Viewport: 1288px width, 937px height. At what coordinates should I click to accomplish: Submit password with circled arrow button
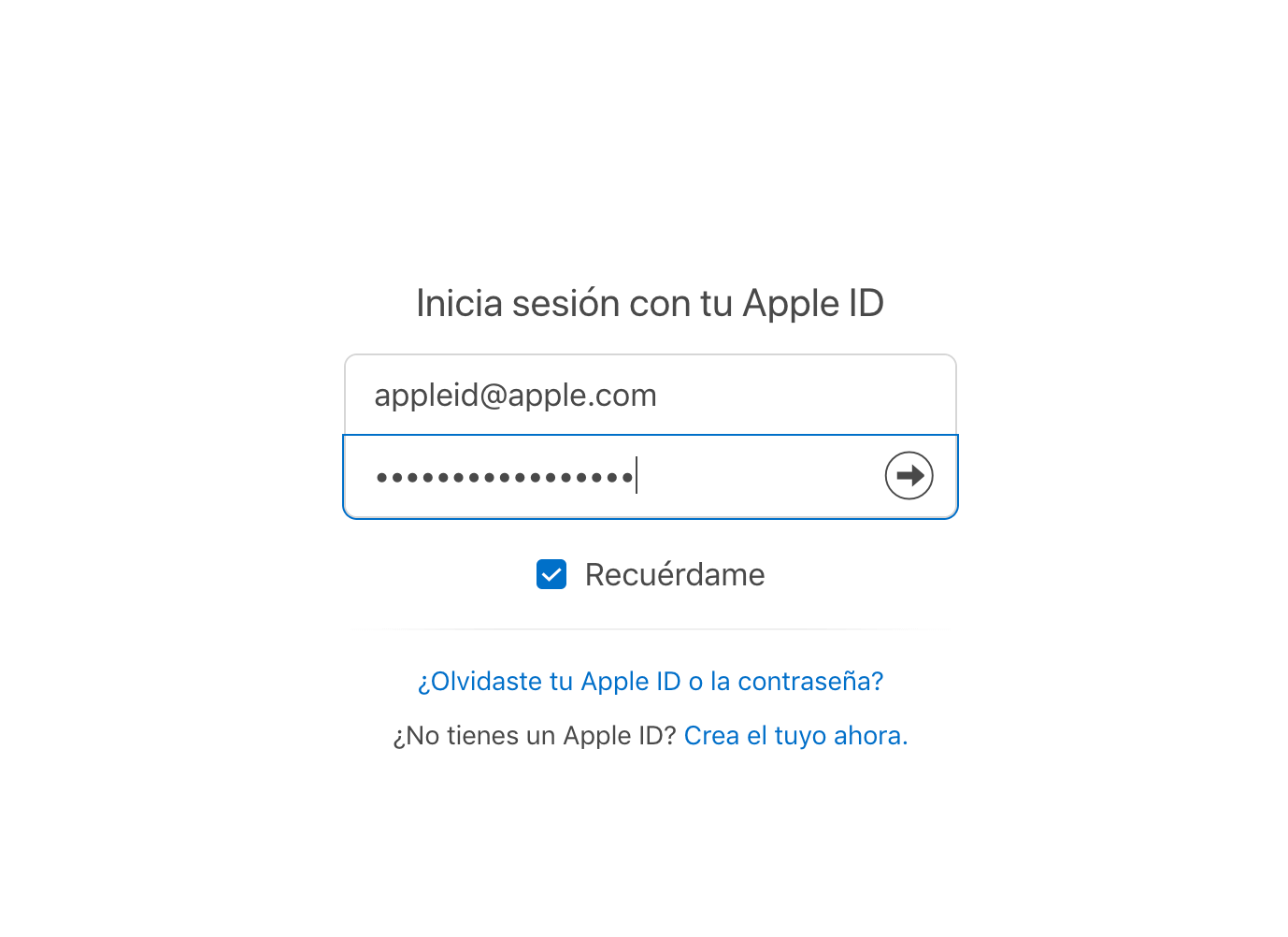(909, 476)
